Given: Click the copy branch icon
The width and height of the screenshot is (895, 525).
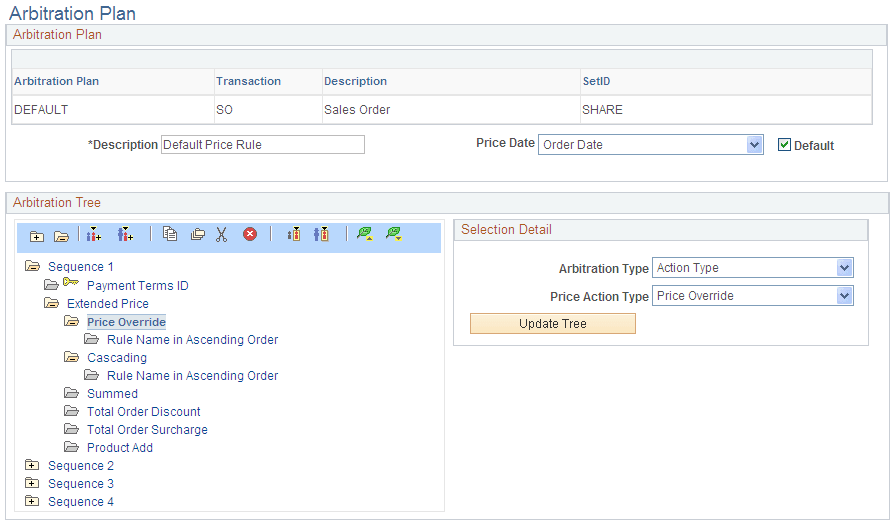Looking at the screenshot, I should 197,234.
